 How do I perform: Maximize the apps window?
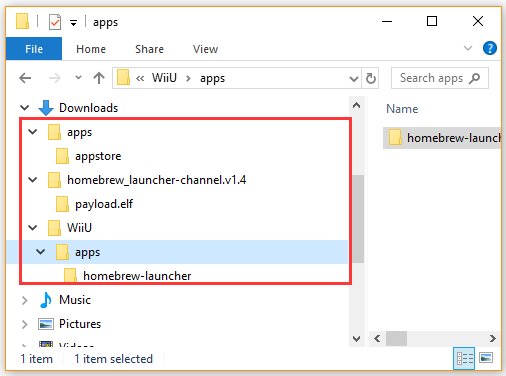432,21
